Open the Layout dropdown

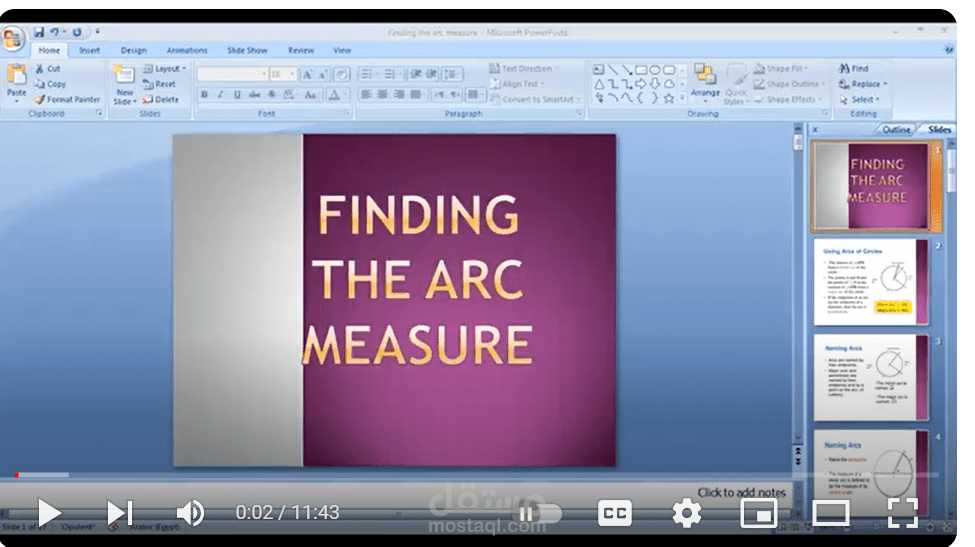pos(164,68)
